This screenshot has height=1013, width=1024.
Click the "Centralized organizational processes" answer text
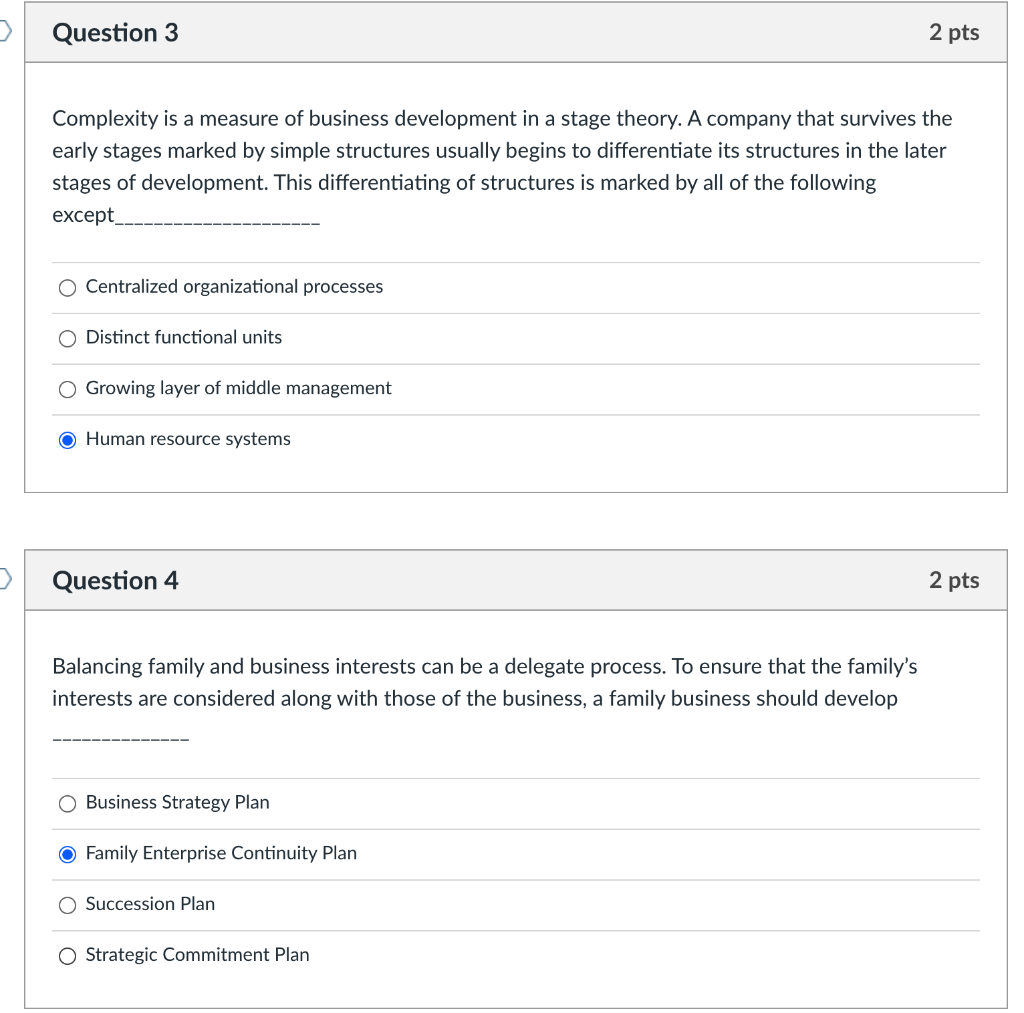(234, 287)
